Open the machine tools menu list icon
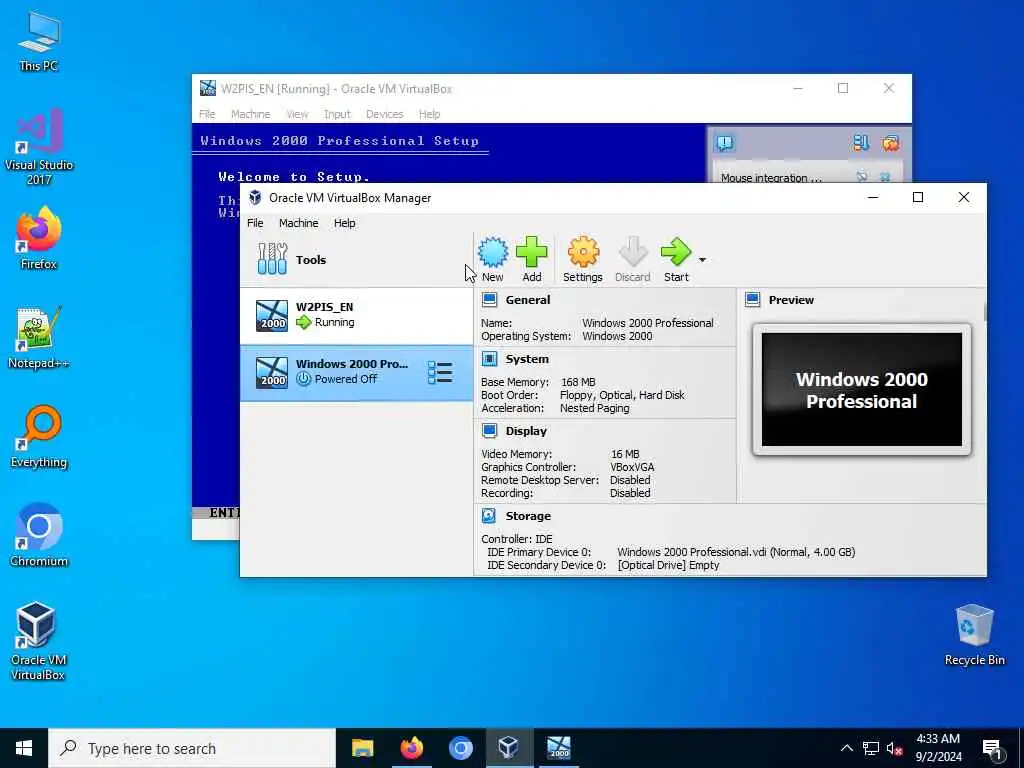Image resolution: width=1024 pixels, height=768 pixels. (440, 373)
